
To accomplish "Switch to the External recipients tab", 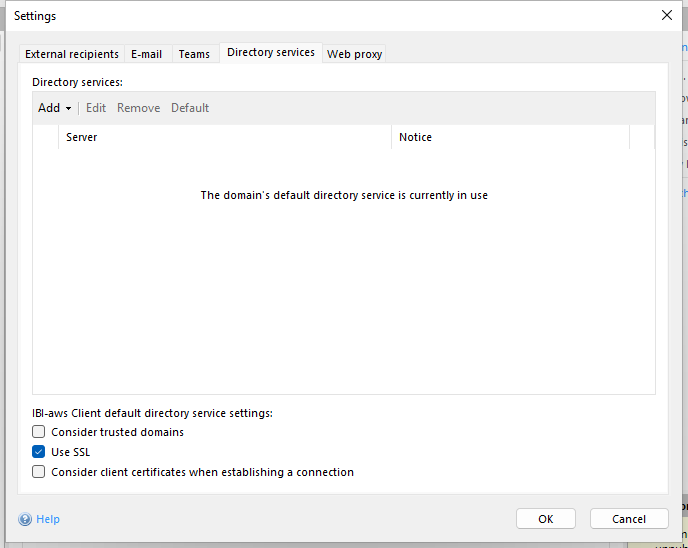I will 72,54.
